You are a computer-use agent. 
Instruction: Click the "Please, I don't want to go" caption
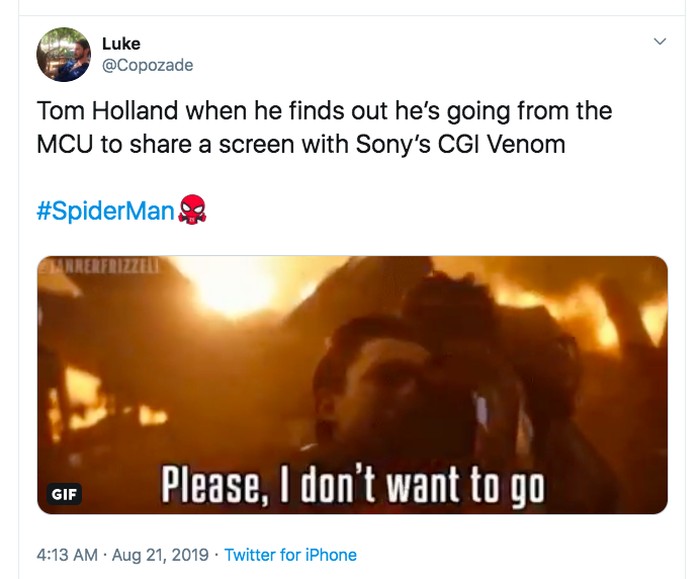click(x=353, y=486)
